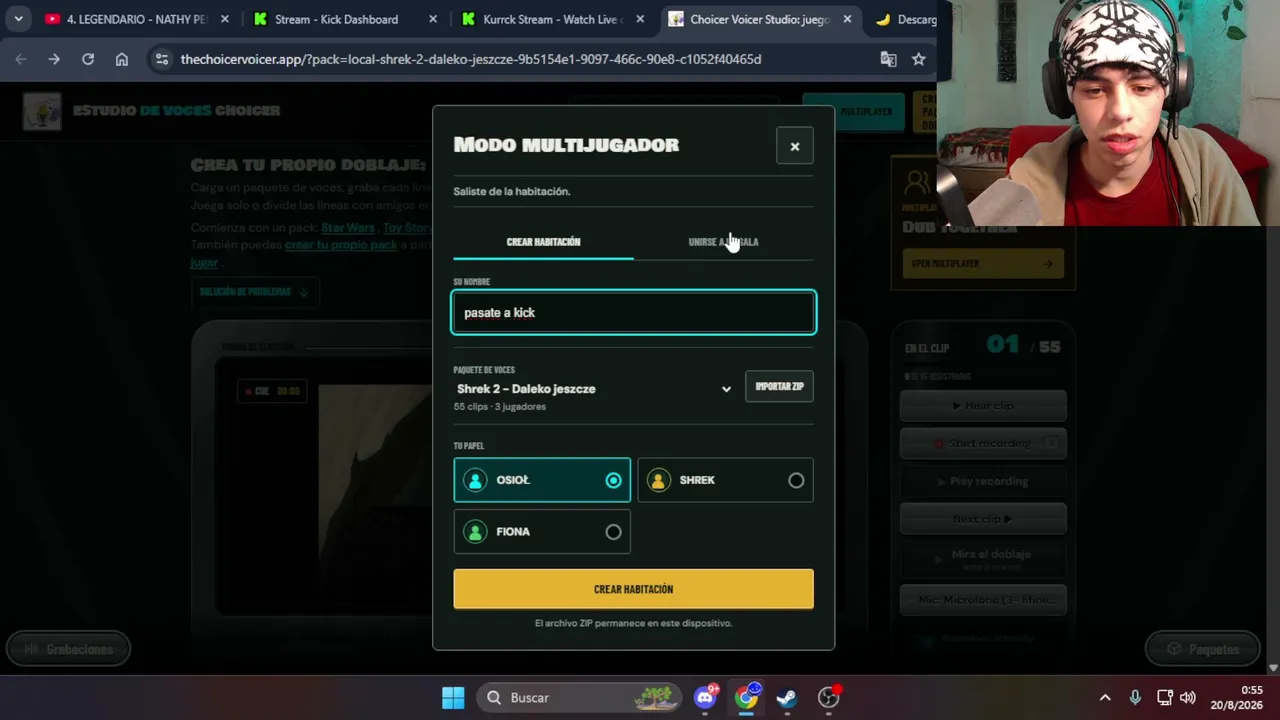Viewport: 1280px width, 720px height.
Task: Click the Open Multiplayer button
Action: 983,264
